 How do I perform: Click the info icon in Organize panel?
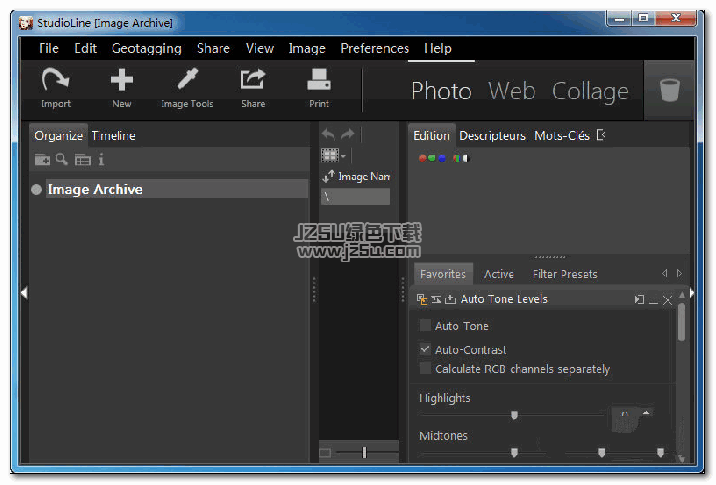click(x=101, y=159)
